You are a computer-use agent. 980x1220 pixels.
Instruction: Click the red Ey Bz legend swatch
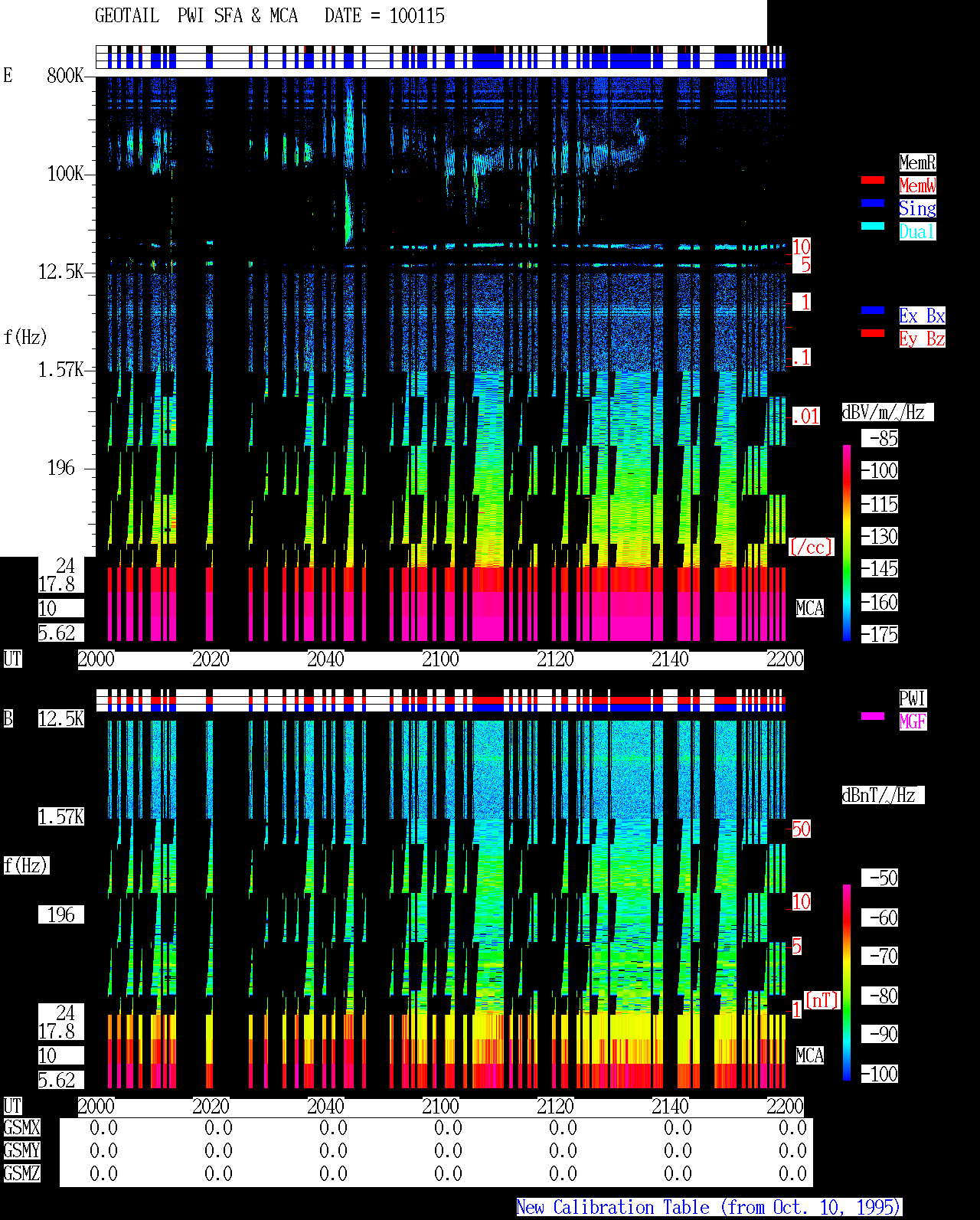point(873,333)
